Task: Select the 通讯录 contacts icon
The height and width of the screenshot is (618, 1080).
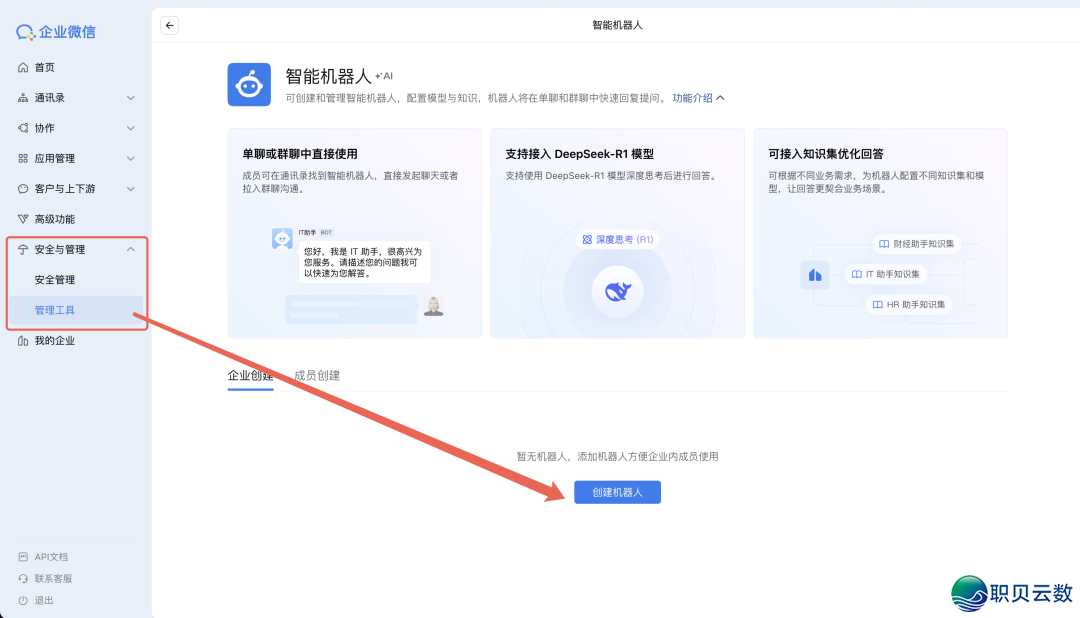Action: [x=23, y=97]
